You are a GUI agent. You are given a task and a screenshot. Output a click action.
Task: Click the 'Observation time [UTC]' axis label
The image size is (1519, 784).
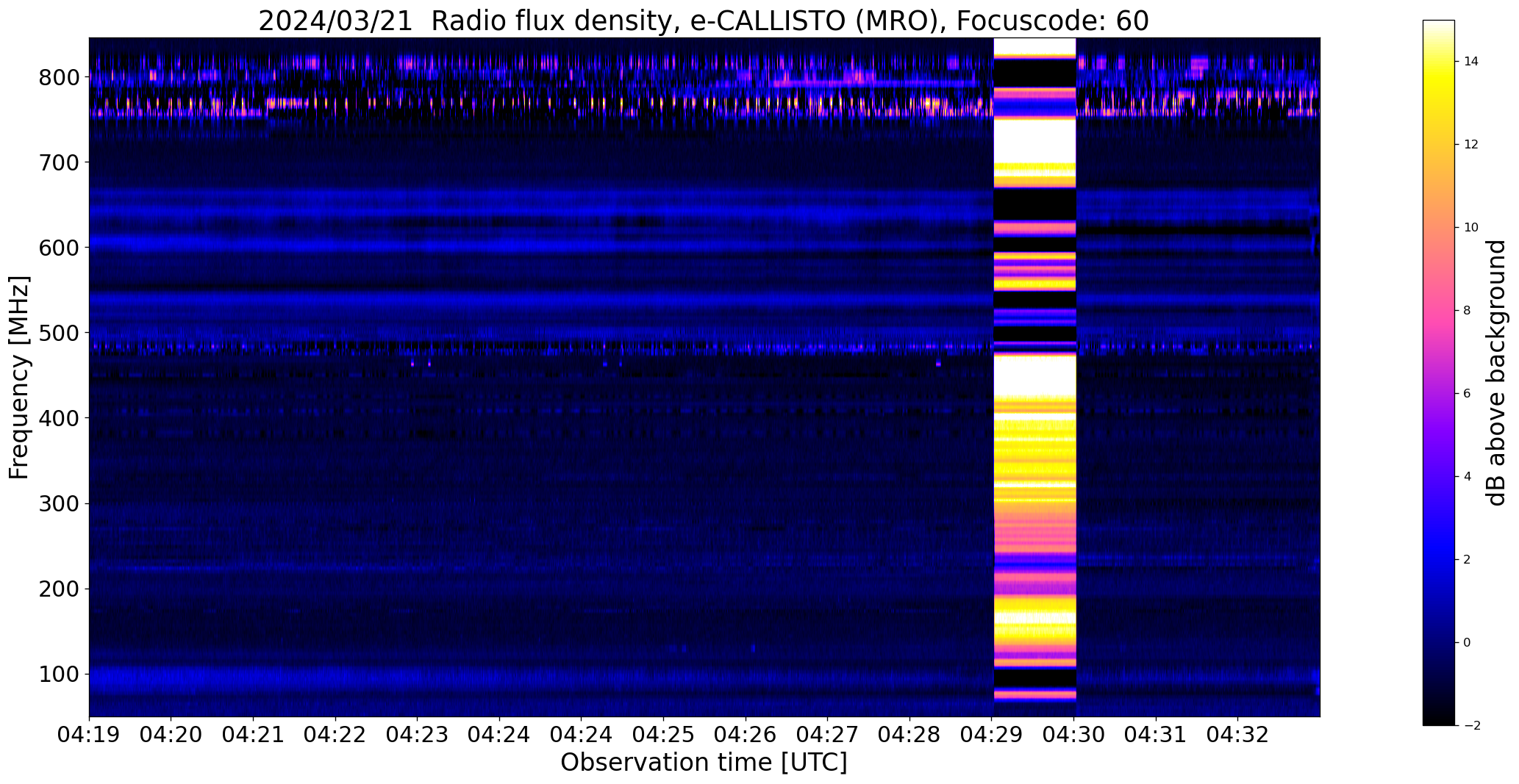coord(704,763)
